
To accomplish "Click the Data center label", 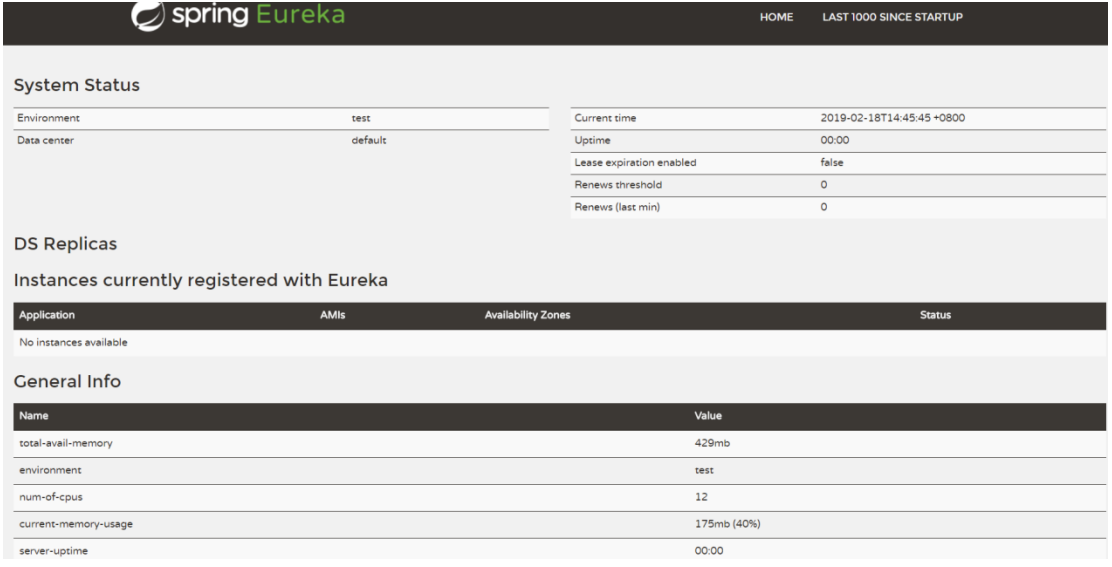I will click(45, 140).
